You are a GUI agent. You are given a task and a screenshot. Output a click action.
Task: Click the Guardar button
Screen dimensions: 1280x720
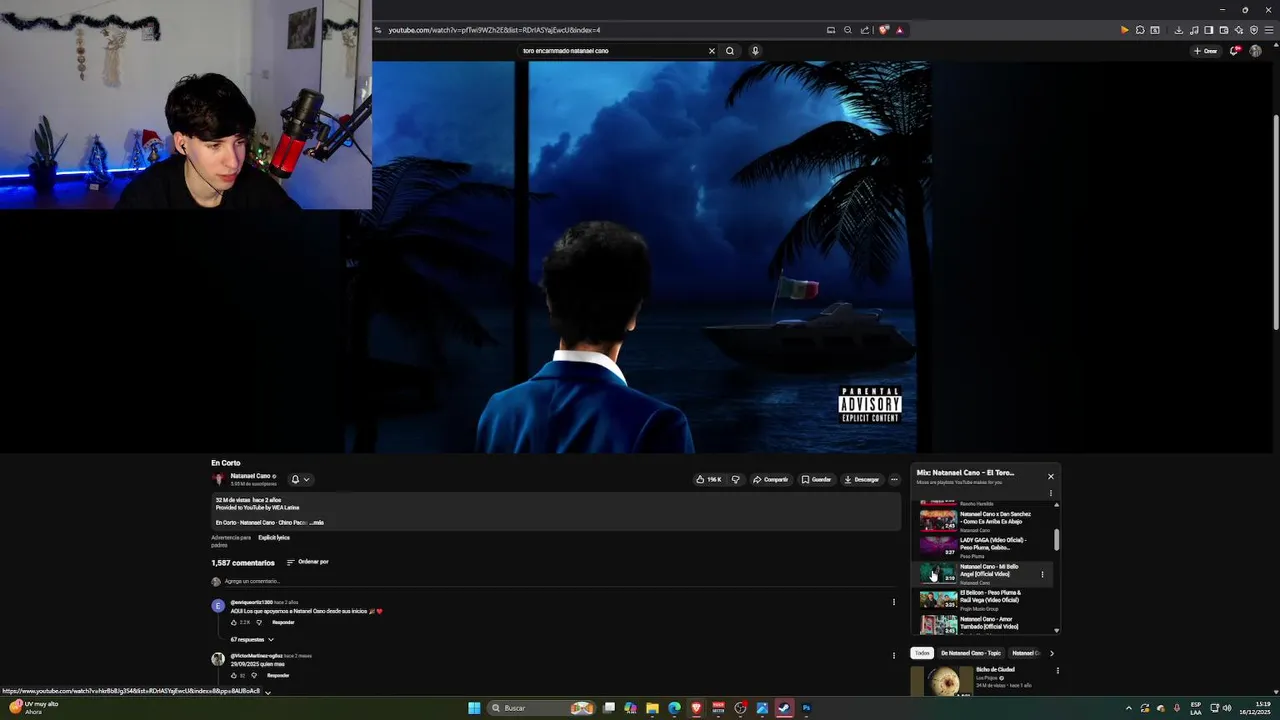(816, 479)
